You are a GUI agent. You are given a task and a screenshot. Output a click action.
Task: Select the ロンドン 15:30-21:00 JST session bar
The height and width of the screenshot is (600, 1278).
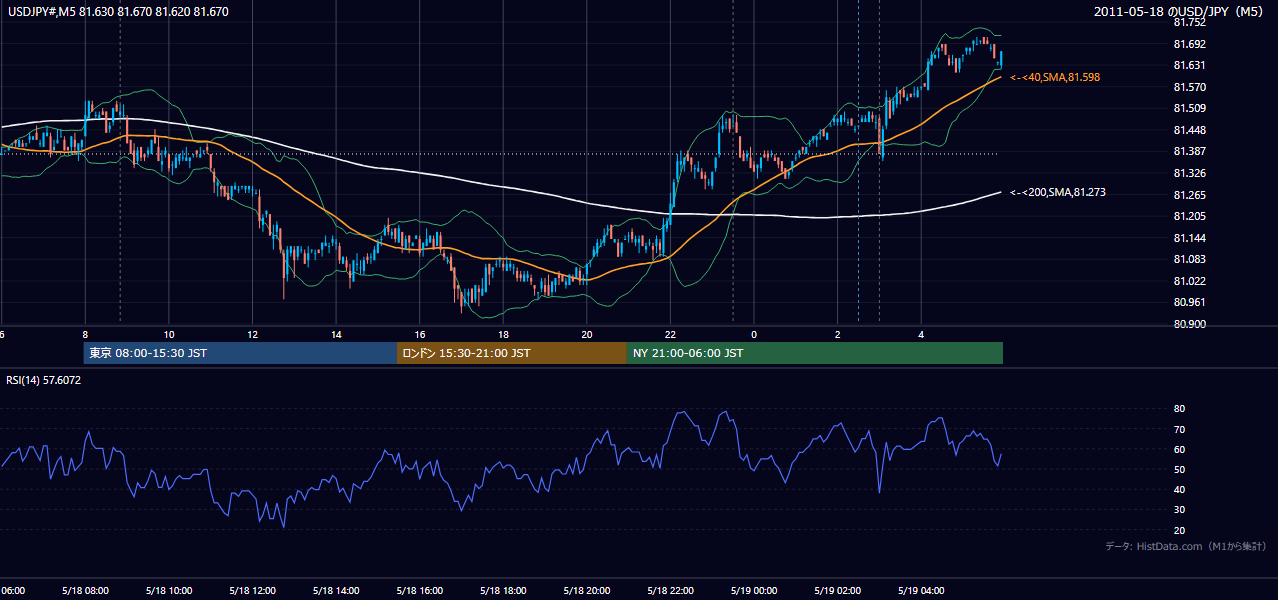point(512,353)
